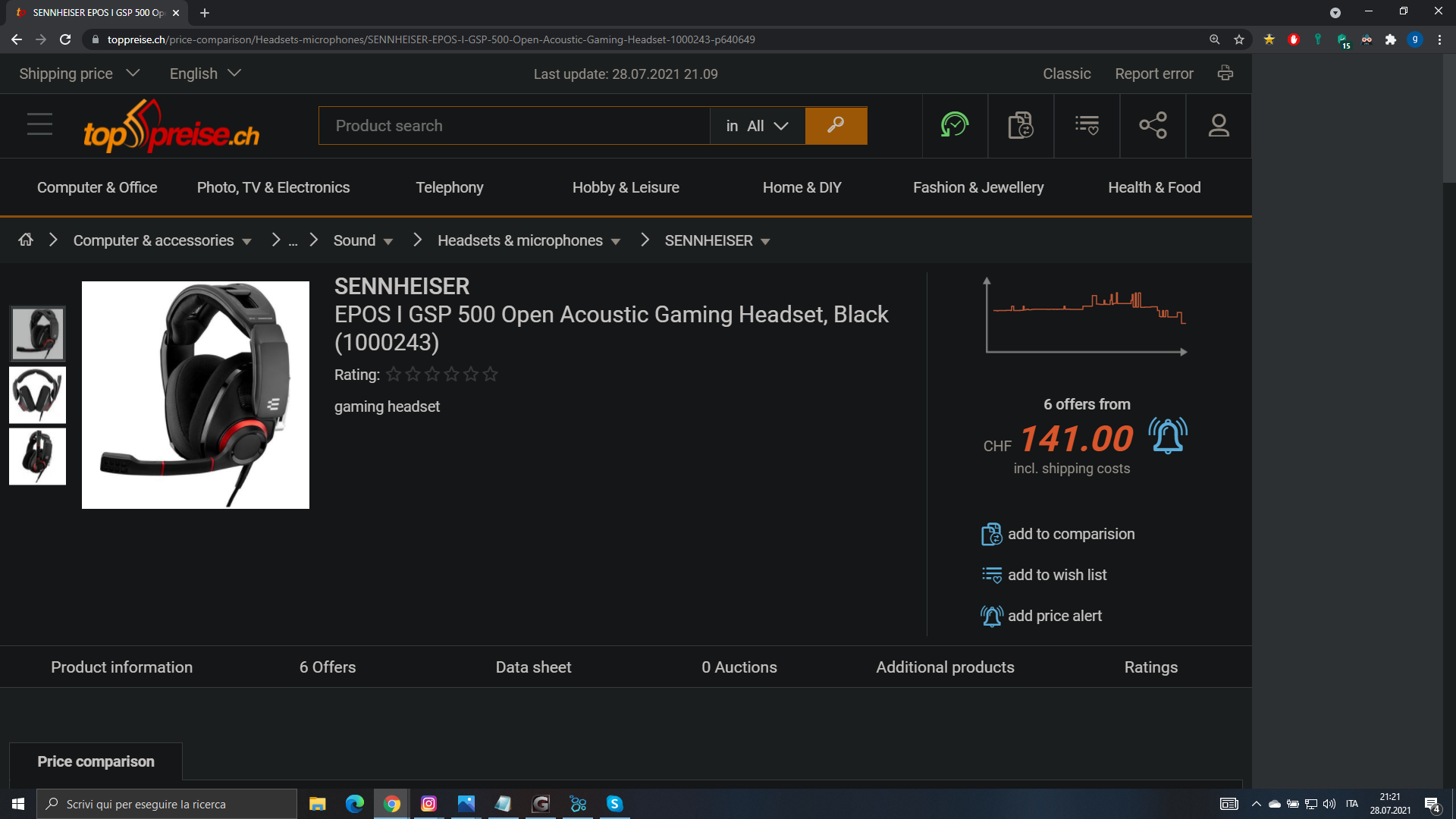Show hidden system tray icons arrow
Screen dimensions: 1456x819
click(1257, 804)
